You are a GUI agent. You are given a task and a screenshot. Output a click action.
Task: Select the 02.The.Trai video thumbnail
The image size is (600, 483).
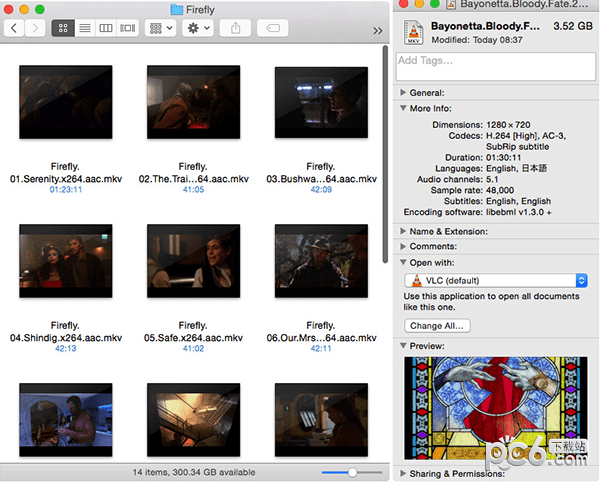(194, 102)
